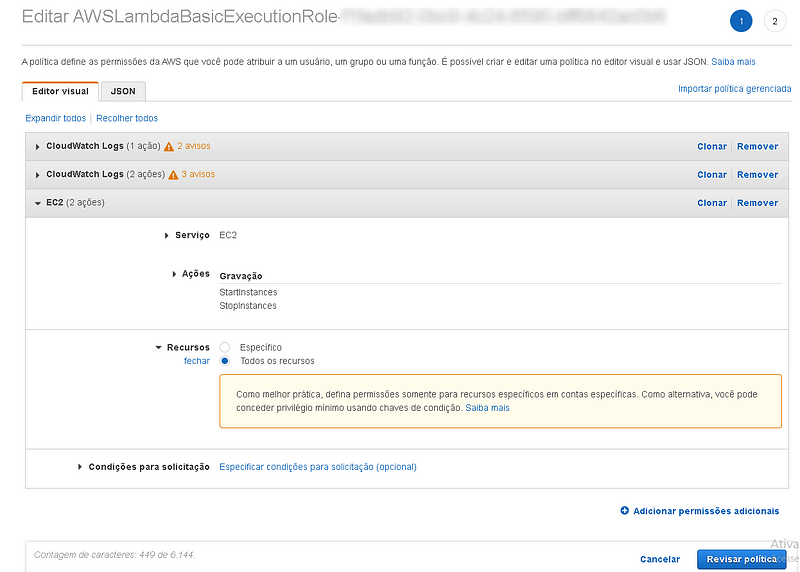Screen dimensions: 800x572
Task: Click the Gravação heading
Action: (x=241, y=276)
